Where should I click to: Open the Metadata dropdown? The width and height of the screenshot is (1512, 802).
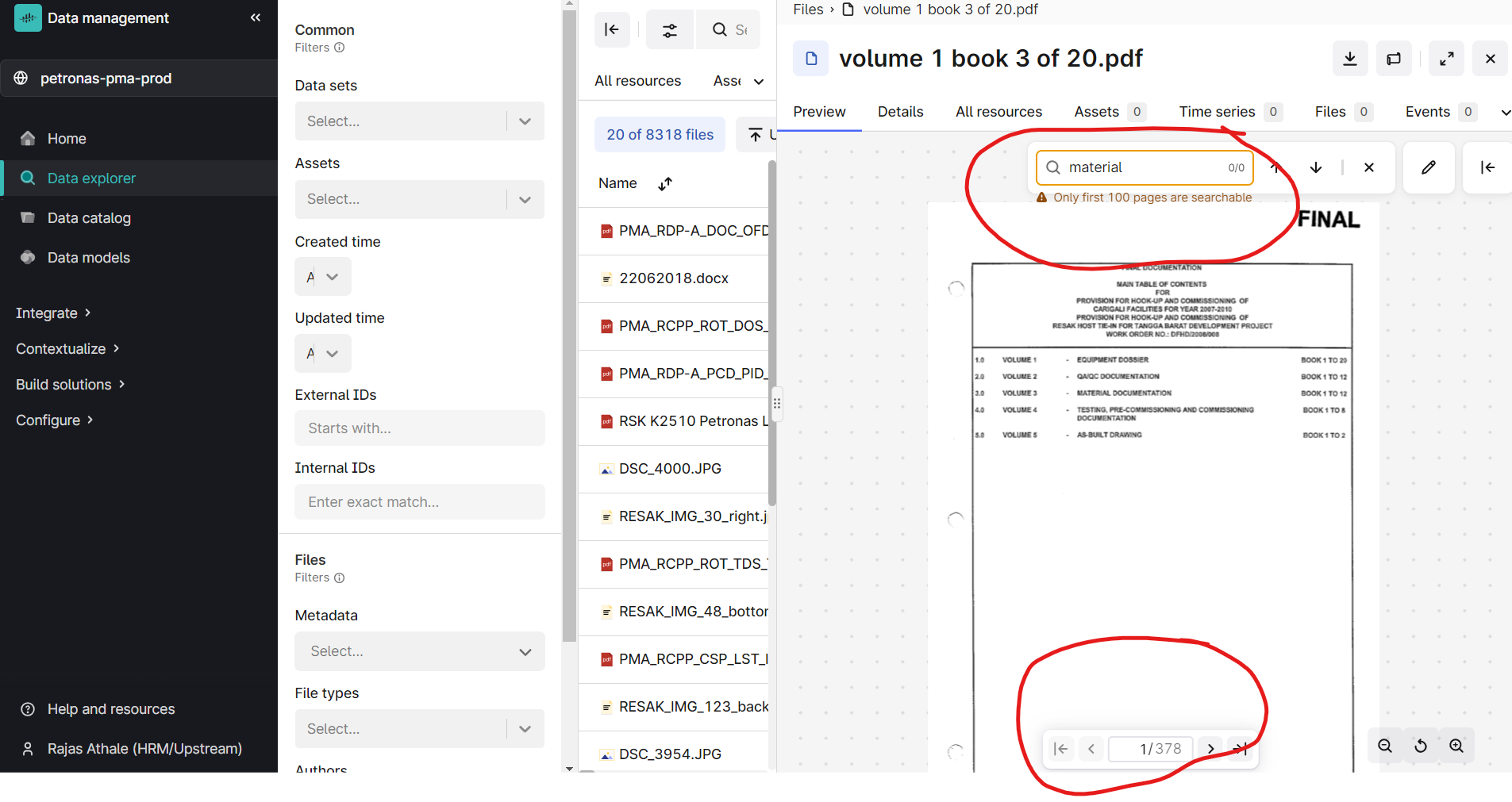click(x=419, y=651)
